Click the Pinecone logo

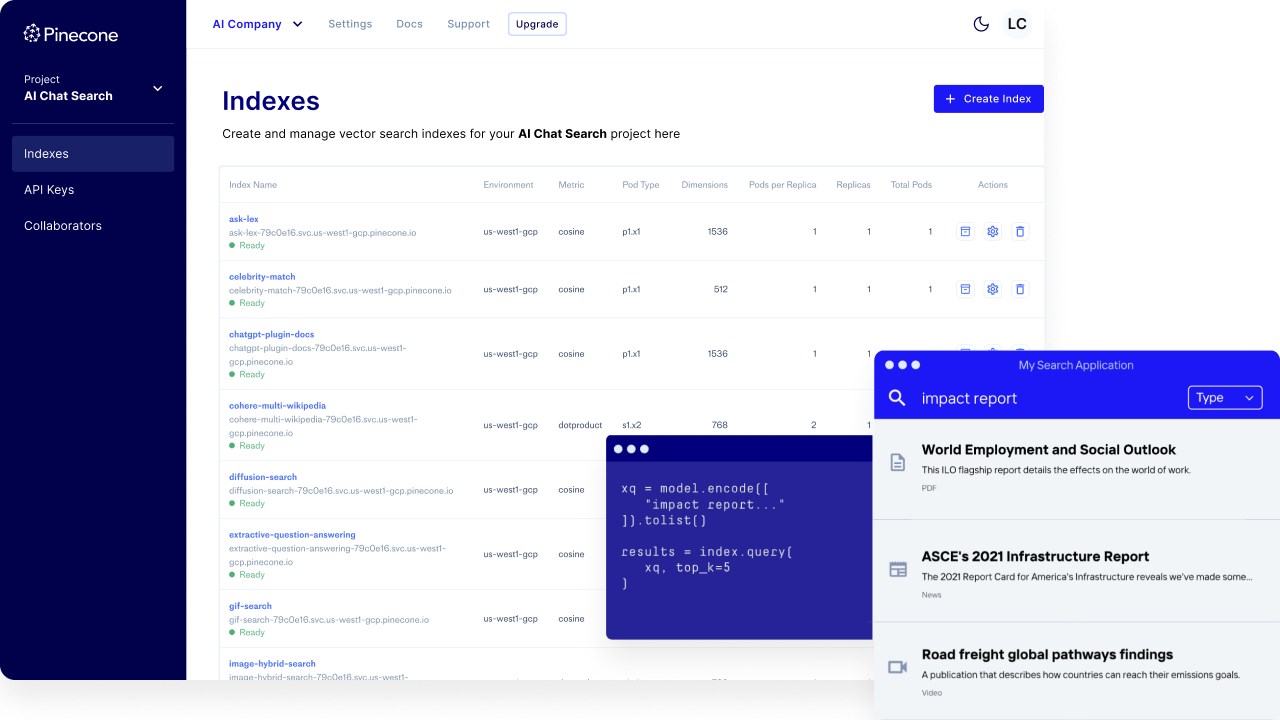point(71,34)
